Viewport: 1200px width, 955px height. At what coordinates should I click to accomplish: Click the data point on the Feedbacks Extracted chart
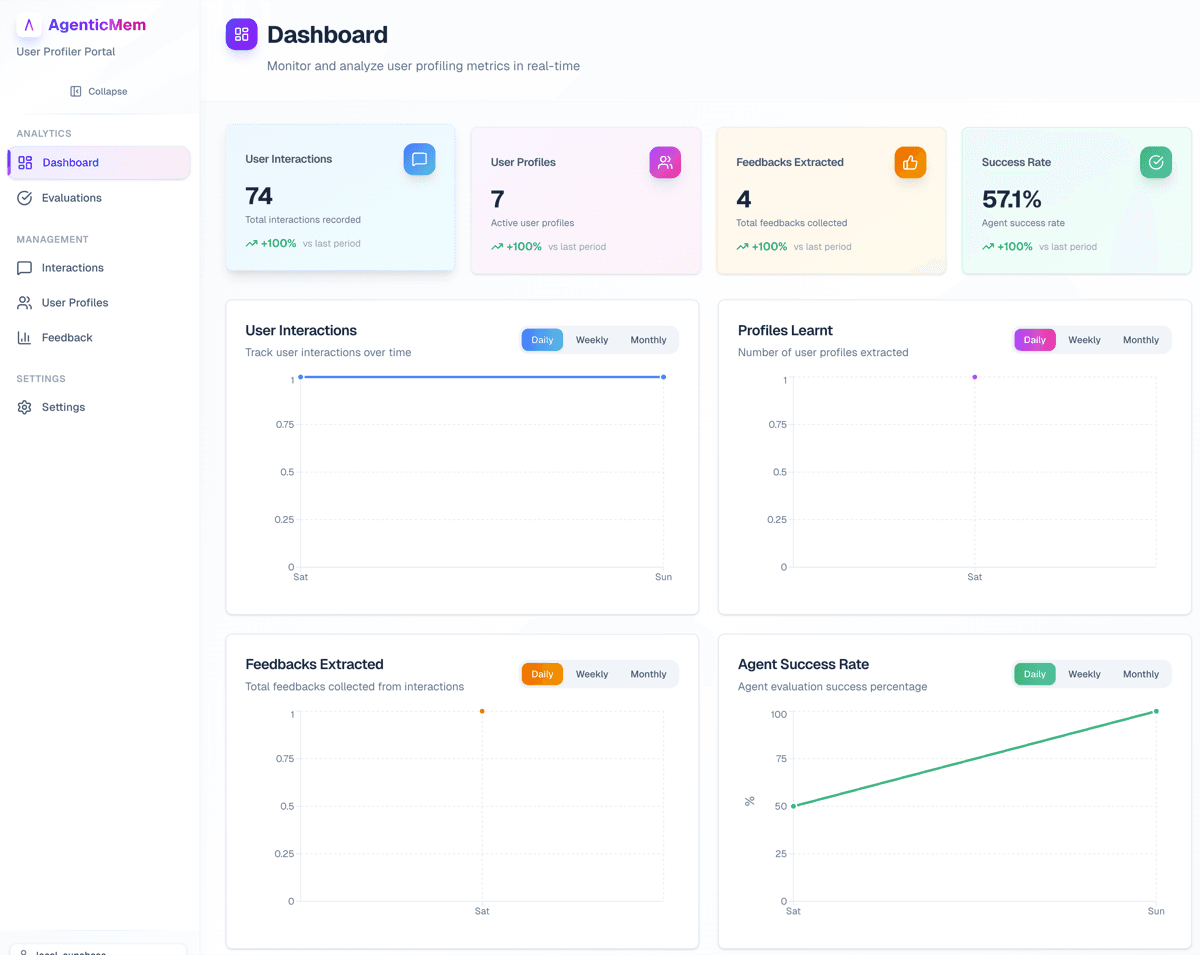coord(482,711)
